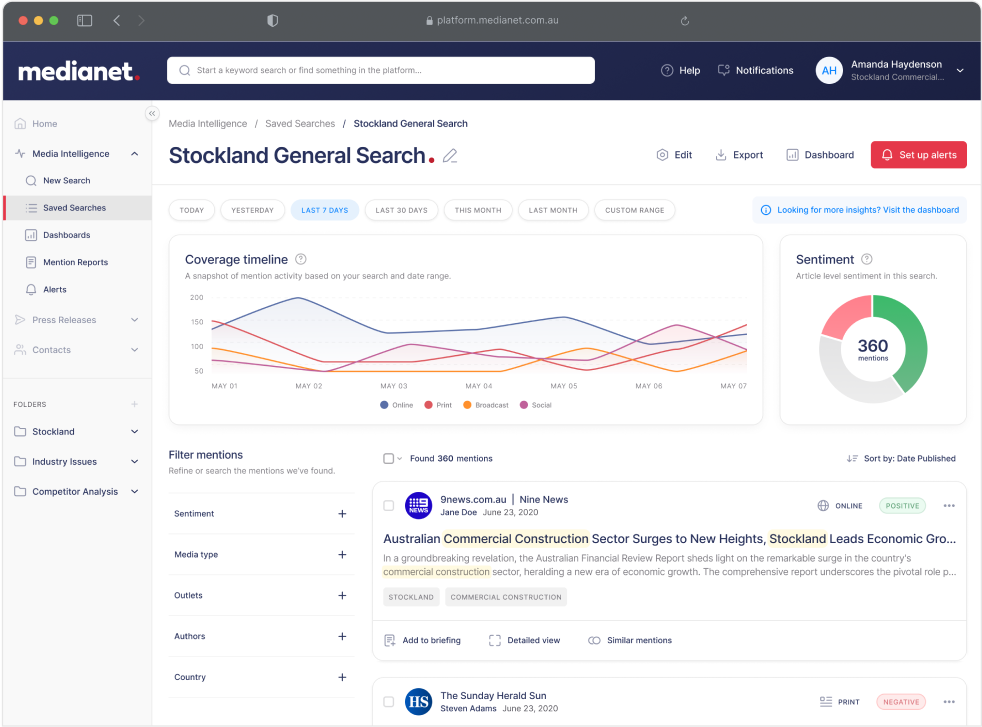Open three-dot menu on 9news article
This screenshot has width=982, height=727.
(949, 506)
